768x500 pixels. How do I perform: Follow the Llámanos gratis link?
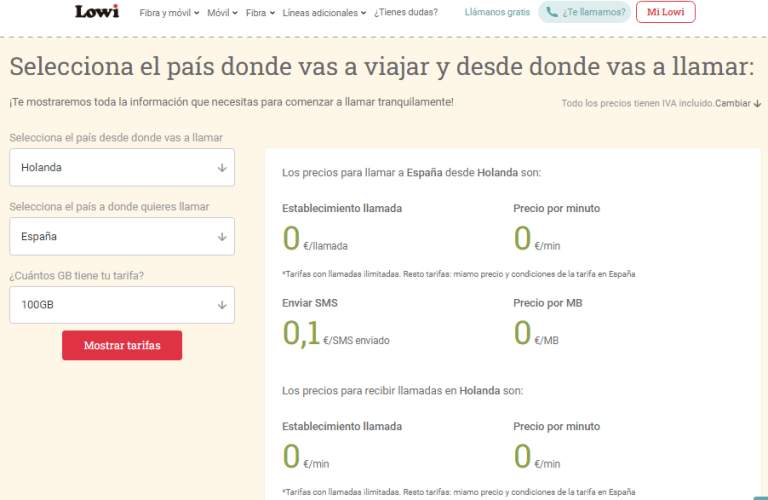click(498, 13)
